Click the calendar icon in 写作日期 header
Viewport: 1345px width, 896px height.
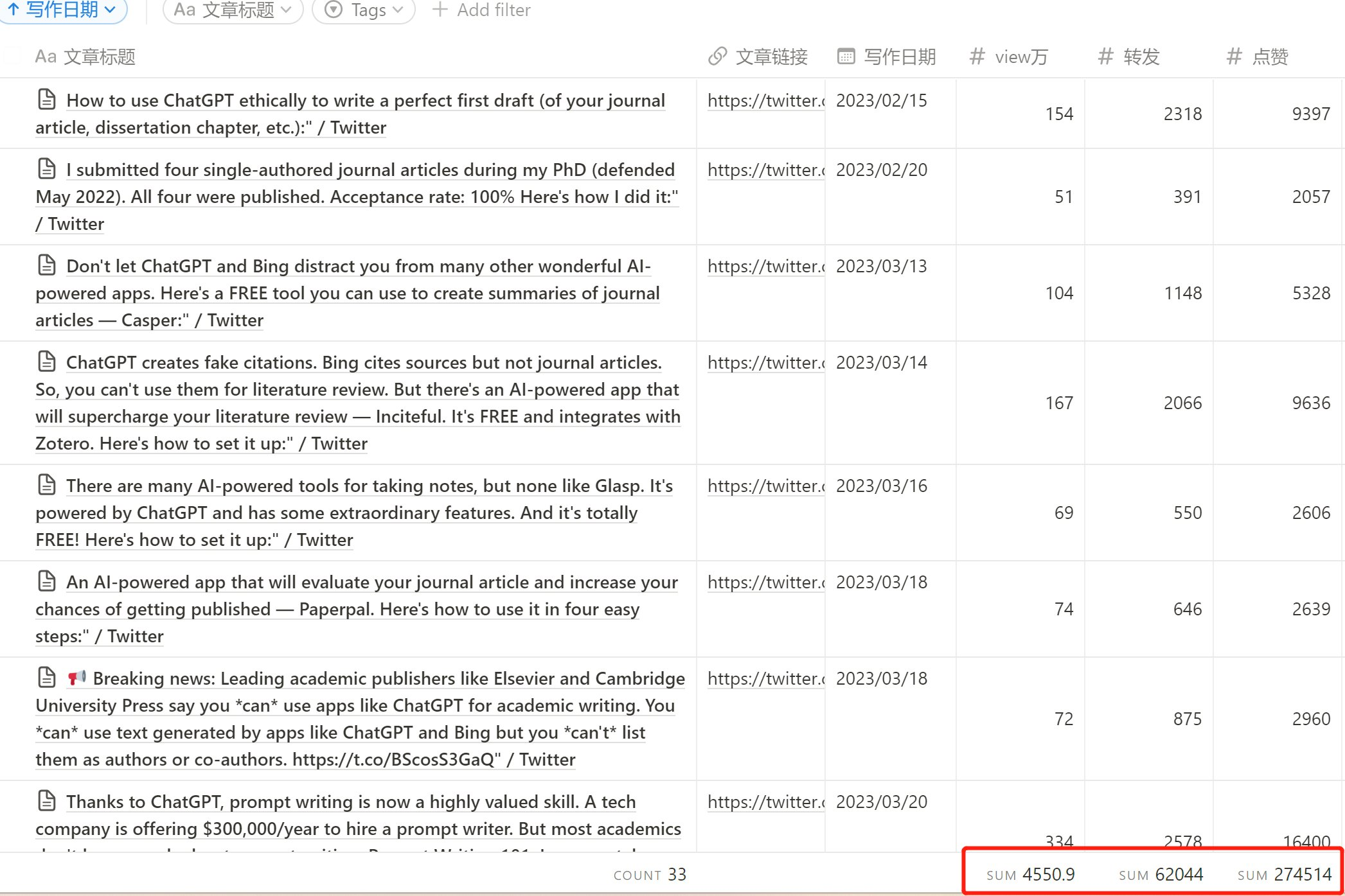846,57
